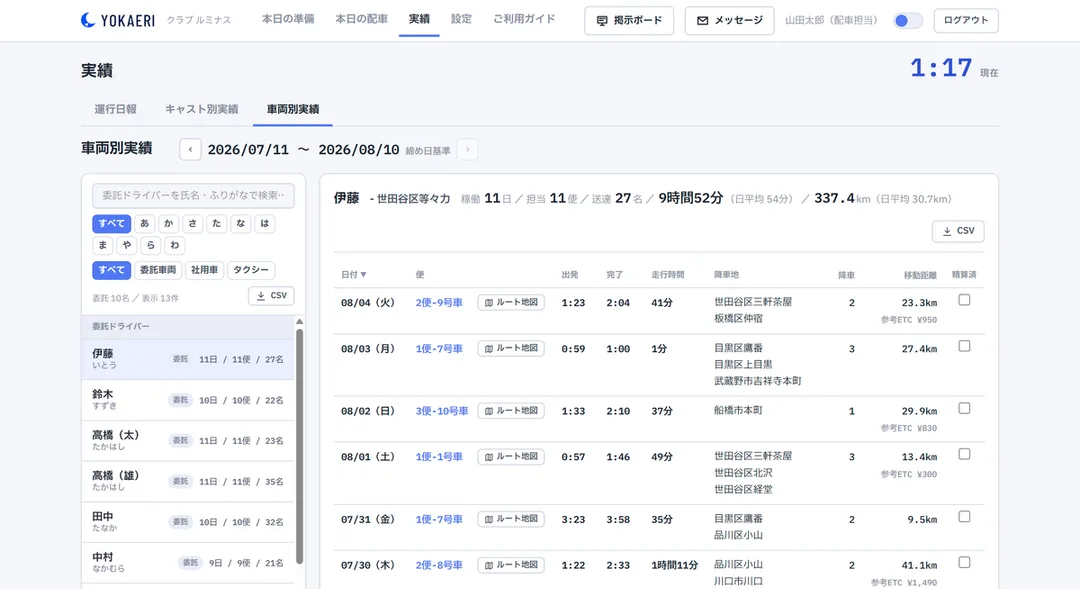Filter drivers by さ
The height and width of the screenshot is (589, 1080).
point(193,223)
